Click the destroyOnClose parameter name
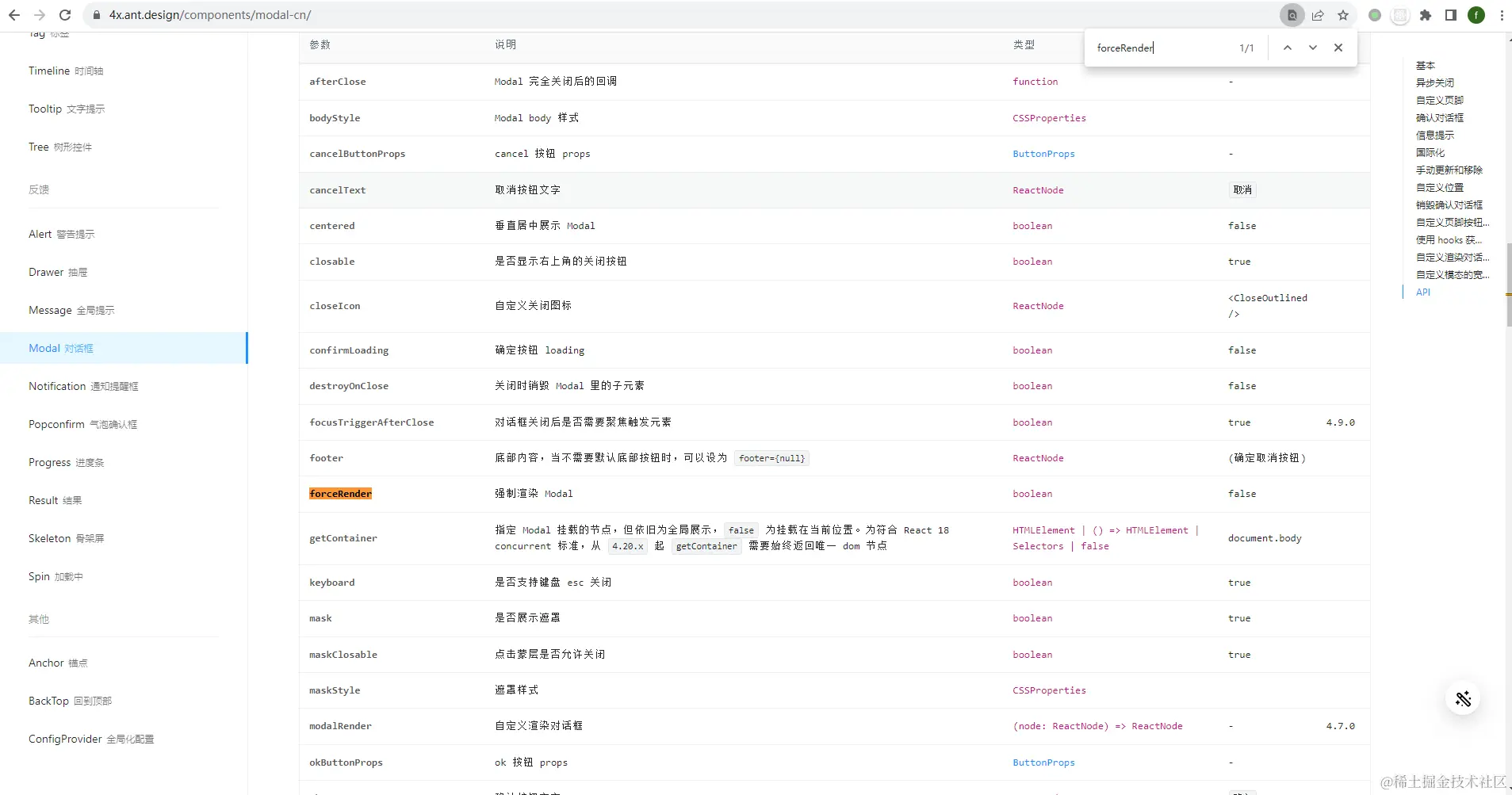Viewport: 1512px width, 795px height. point(349,386)
